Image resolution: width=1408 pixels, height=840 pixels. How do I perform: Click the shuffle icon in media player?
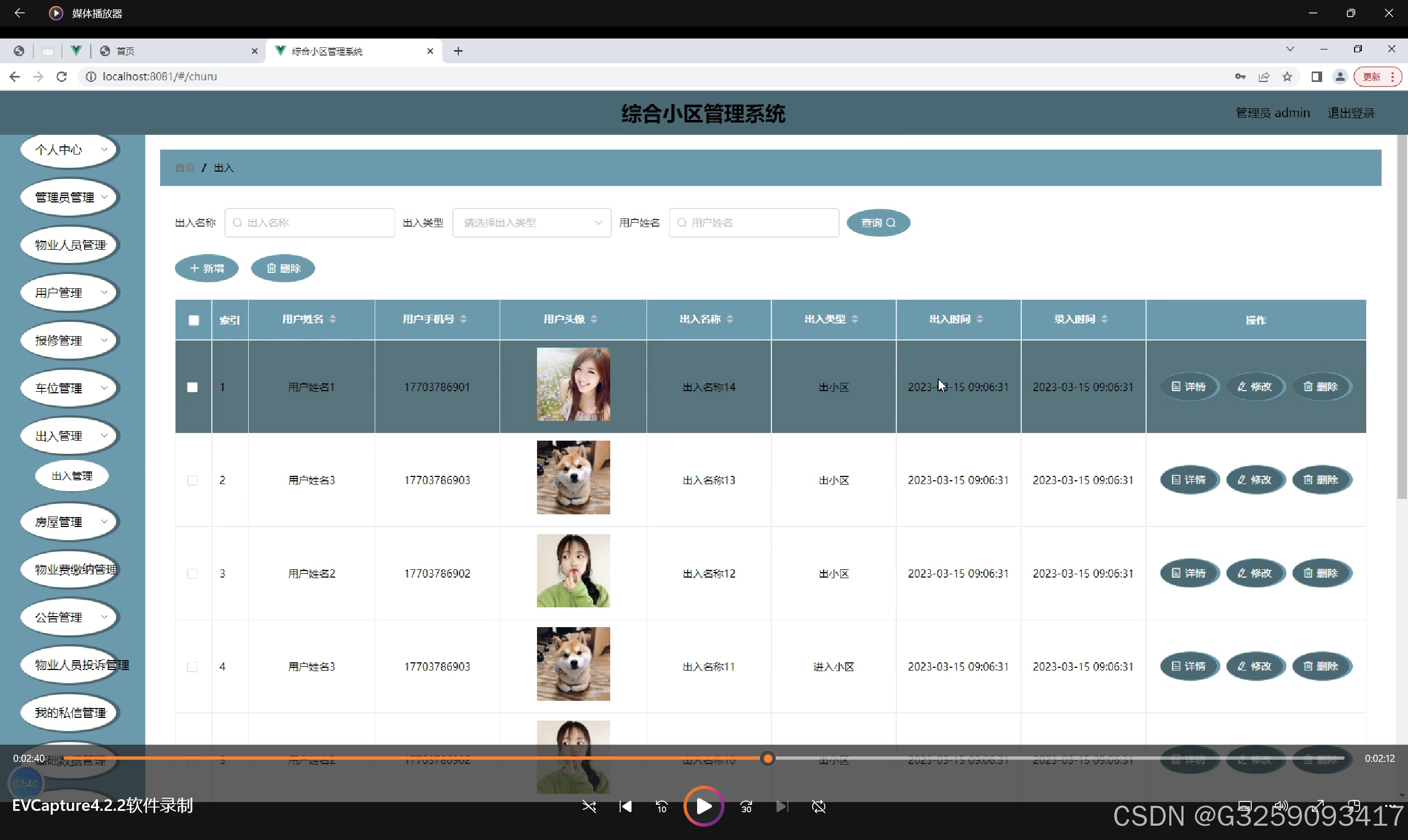(x=589, y=806)
